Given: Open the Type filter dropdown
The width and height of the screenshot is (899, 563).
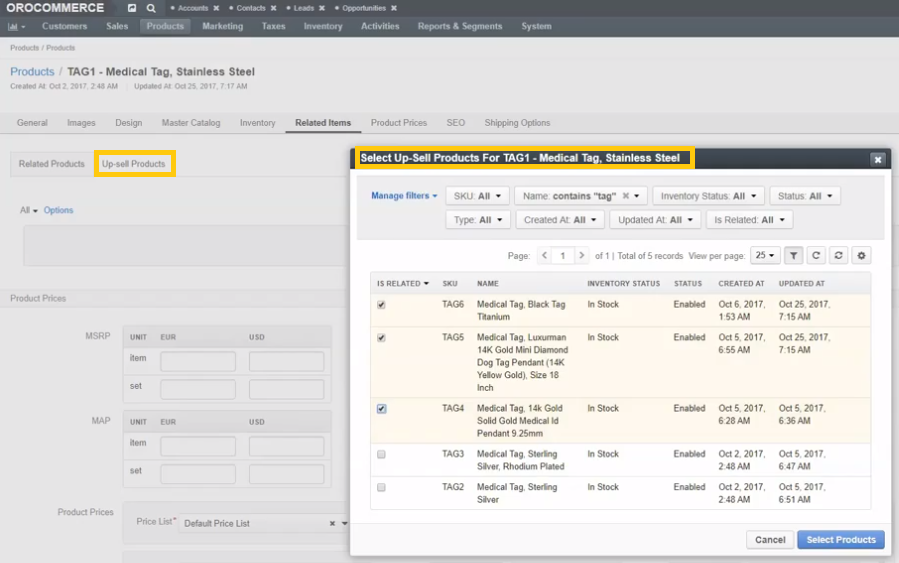Looking at the screenshot, I should pyautogui.click(x=478, y=220).
